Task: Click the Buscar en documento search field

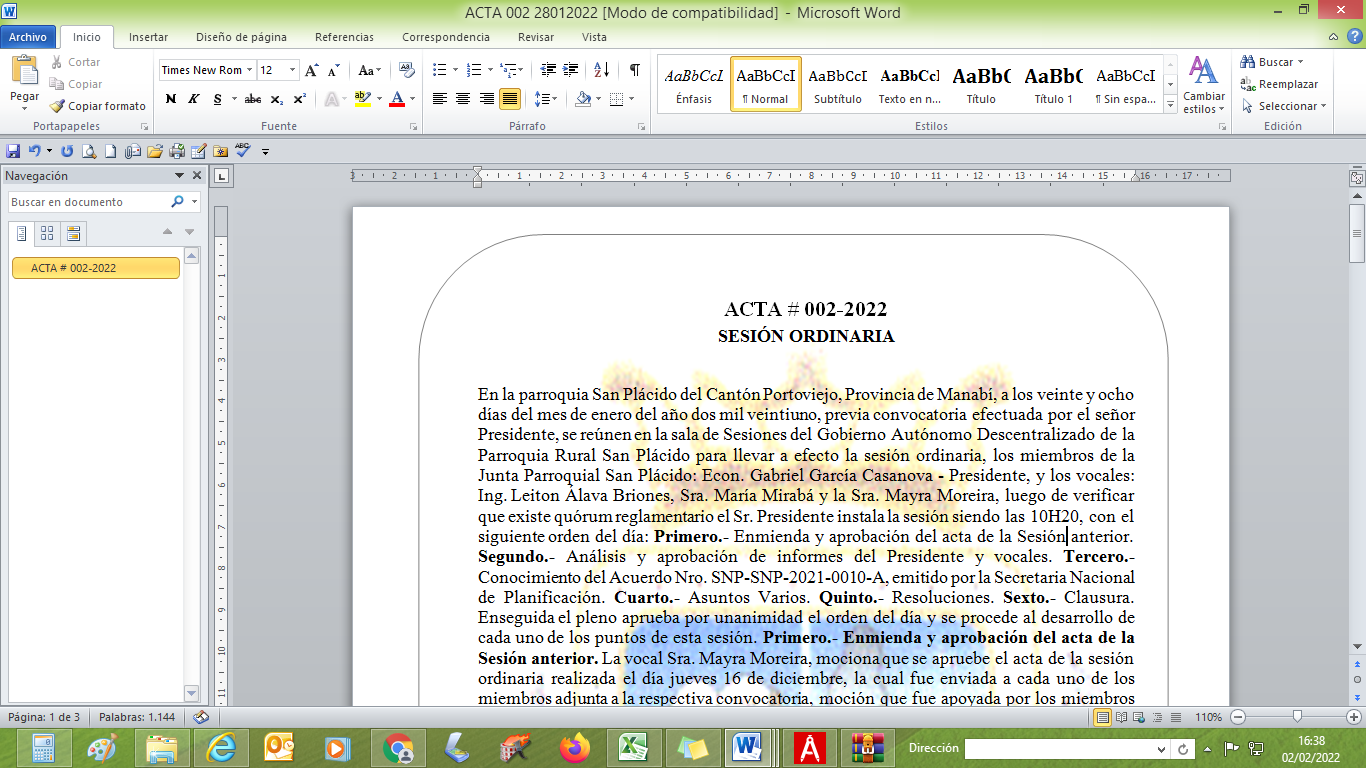Action: 88,202
